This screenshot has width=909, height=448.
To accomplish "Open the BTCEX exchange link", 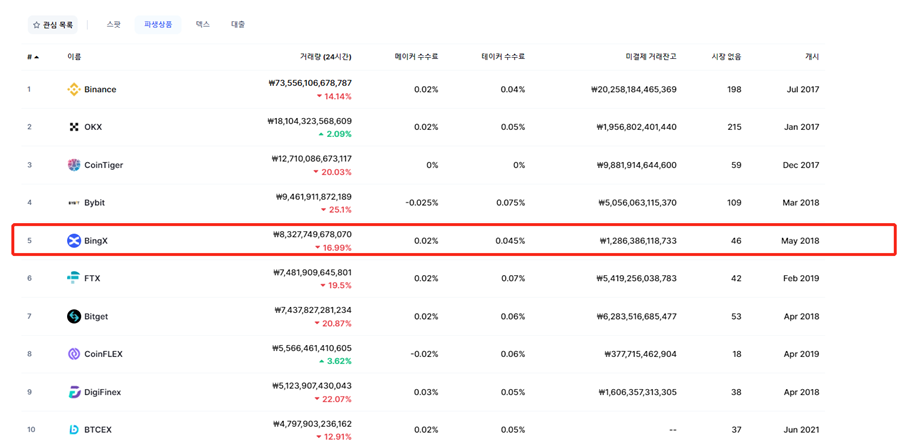I will 98,430.
